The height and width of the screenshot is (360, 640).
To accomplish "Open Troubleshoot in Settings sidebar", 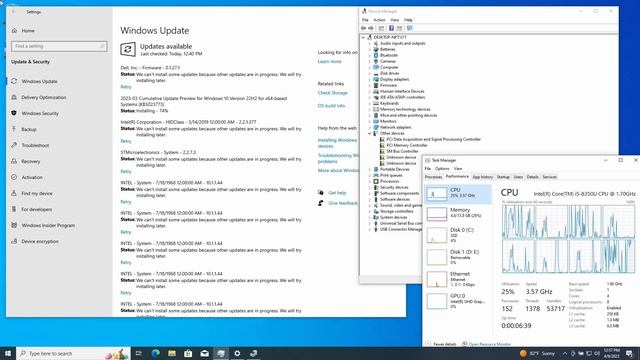I will click(35, 145).
